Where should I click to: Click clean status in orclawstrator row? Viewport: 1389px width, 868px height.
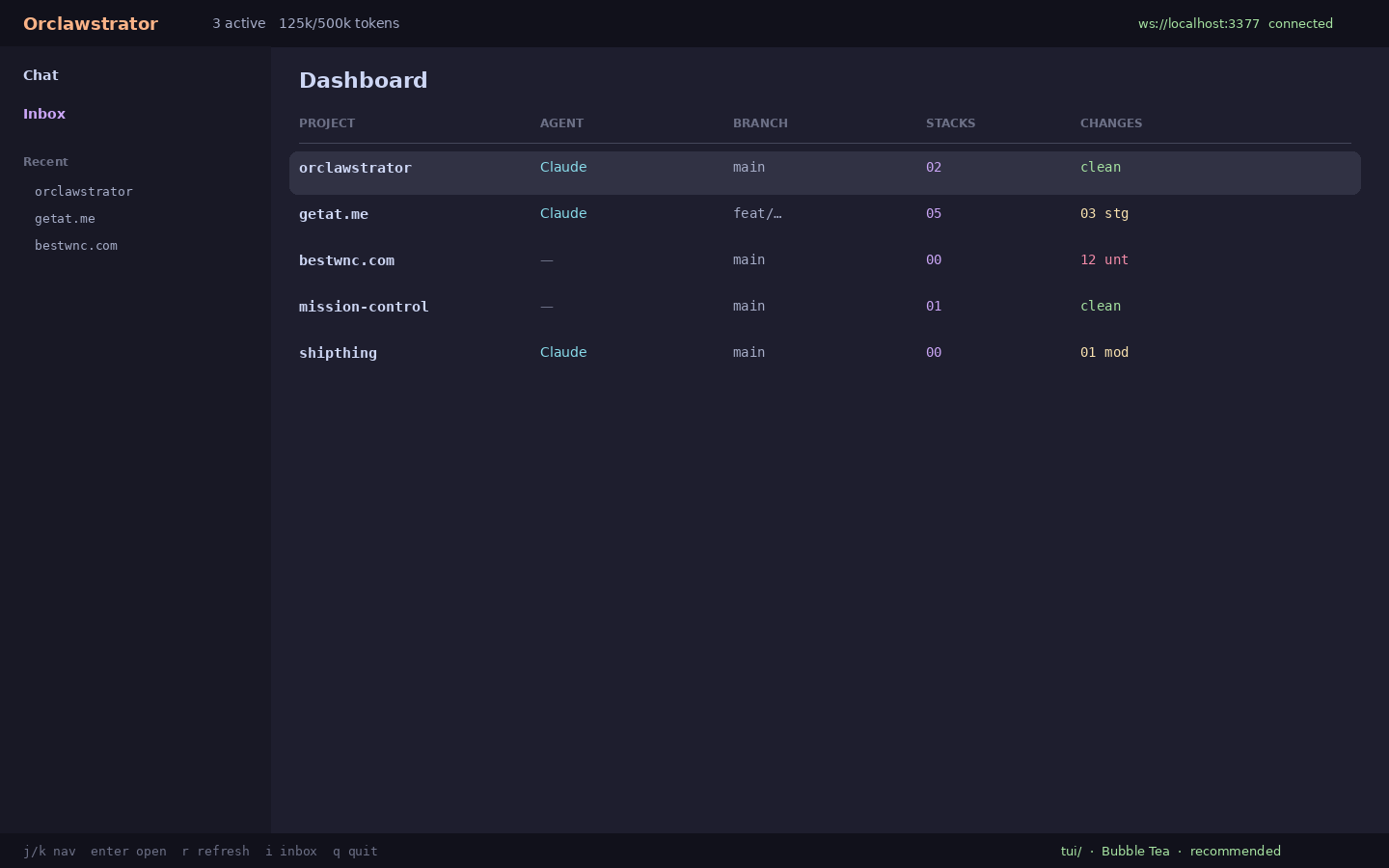pos(1101,167)
